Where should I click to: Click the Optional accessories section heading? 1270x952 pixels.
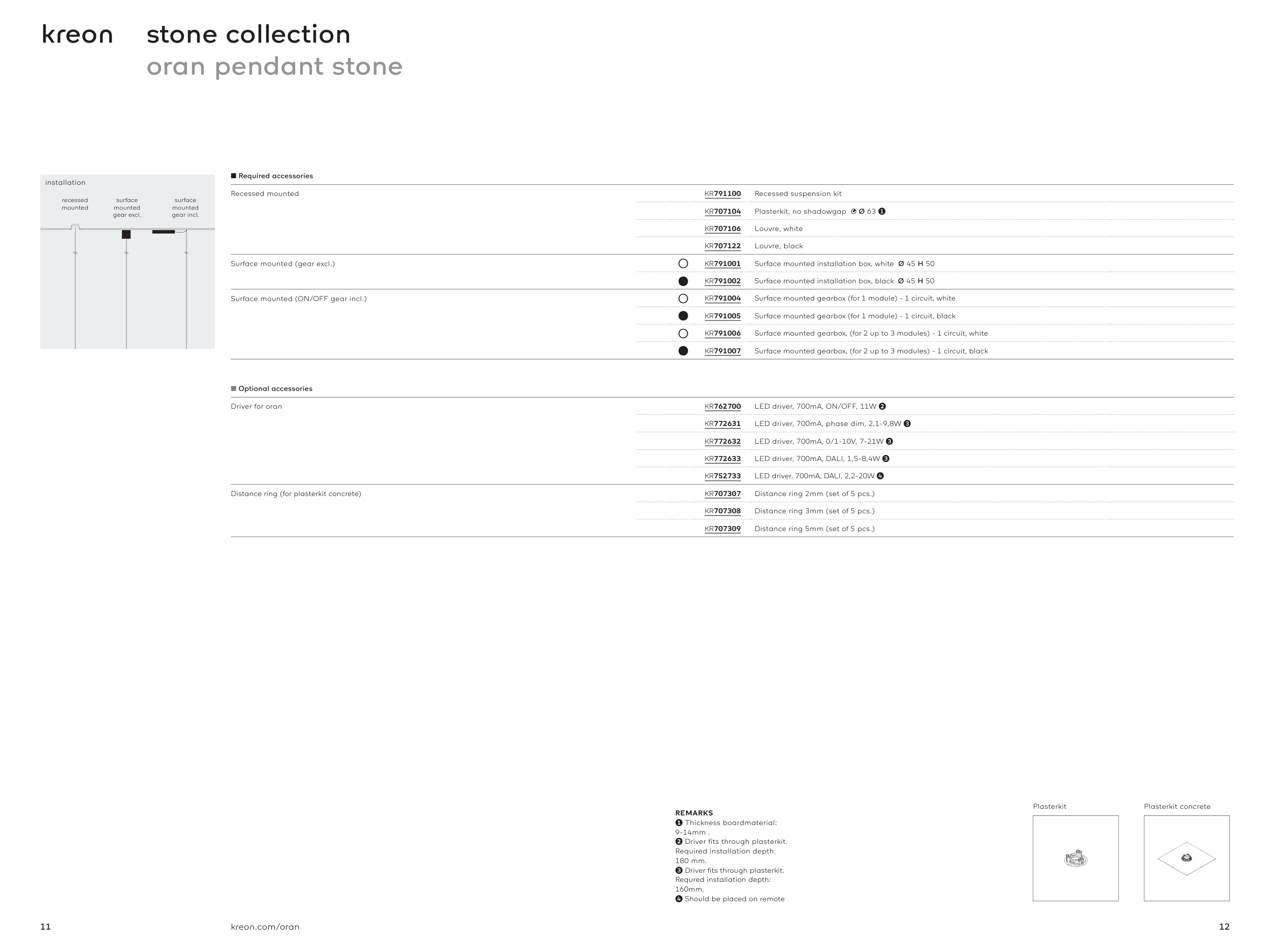pyautogui.click(x=275, y=389)
